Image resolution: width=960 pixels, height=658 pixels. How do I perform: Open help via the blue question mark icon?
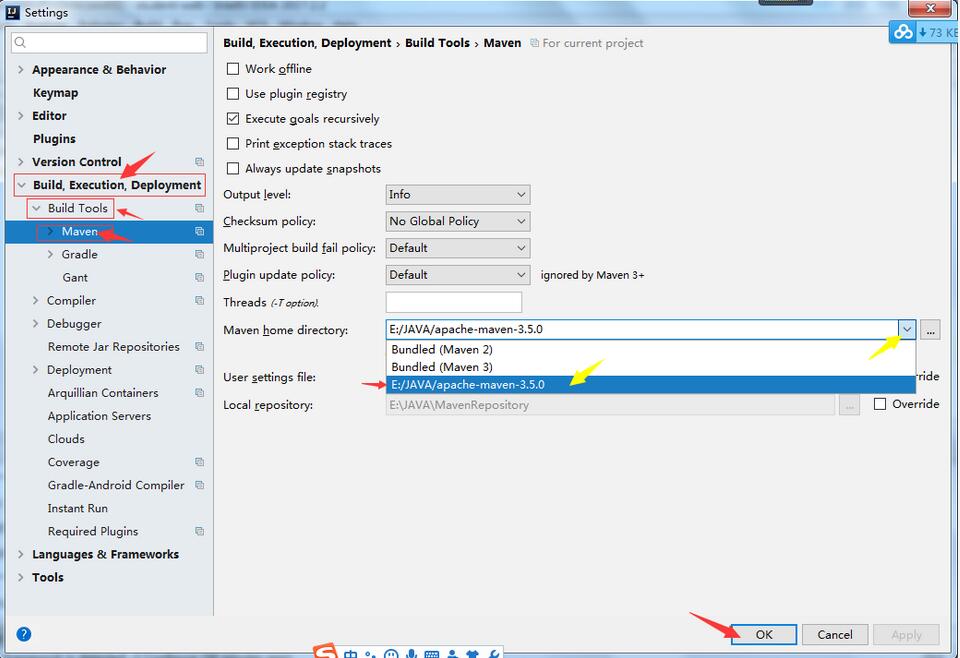[x=24, y=634]
